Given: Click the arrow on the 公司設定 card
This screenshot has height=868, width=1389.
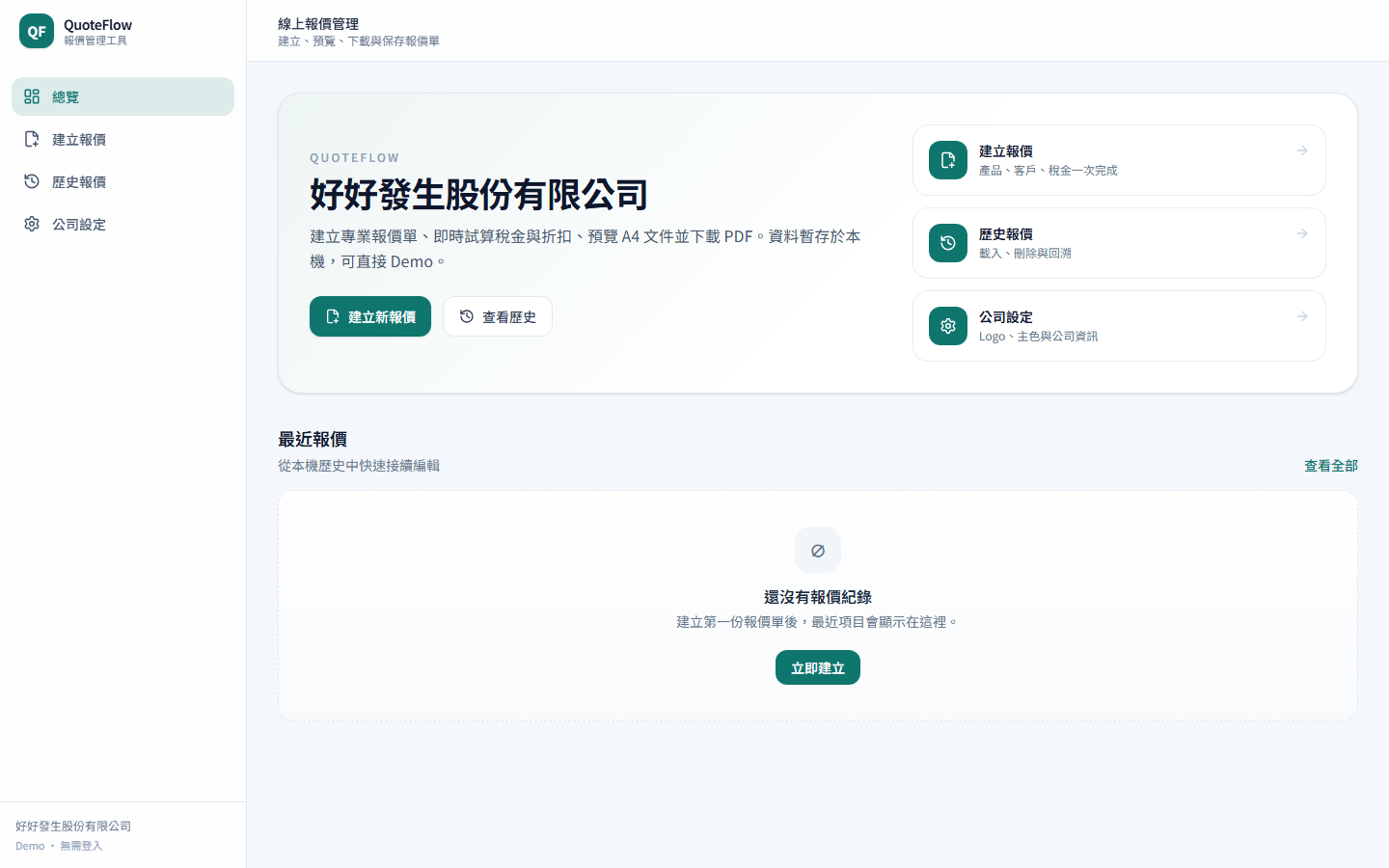Looking at the screenshot, I should coord(1302,316).
